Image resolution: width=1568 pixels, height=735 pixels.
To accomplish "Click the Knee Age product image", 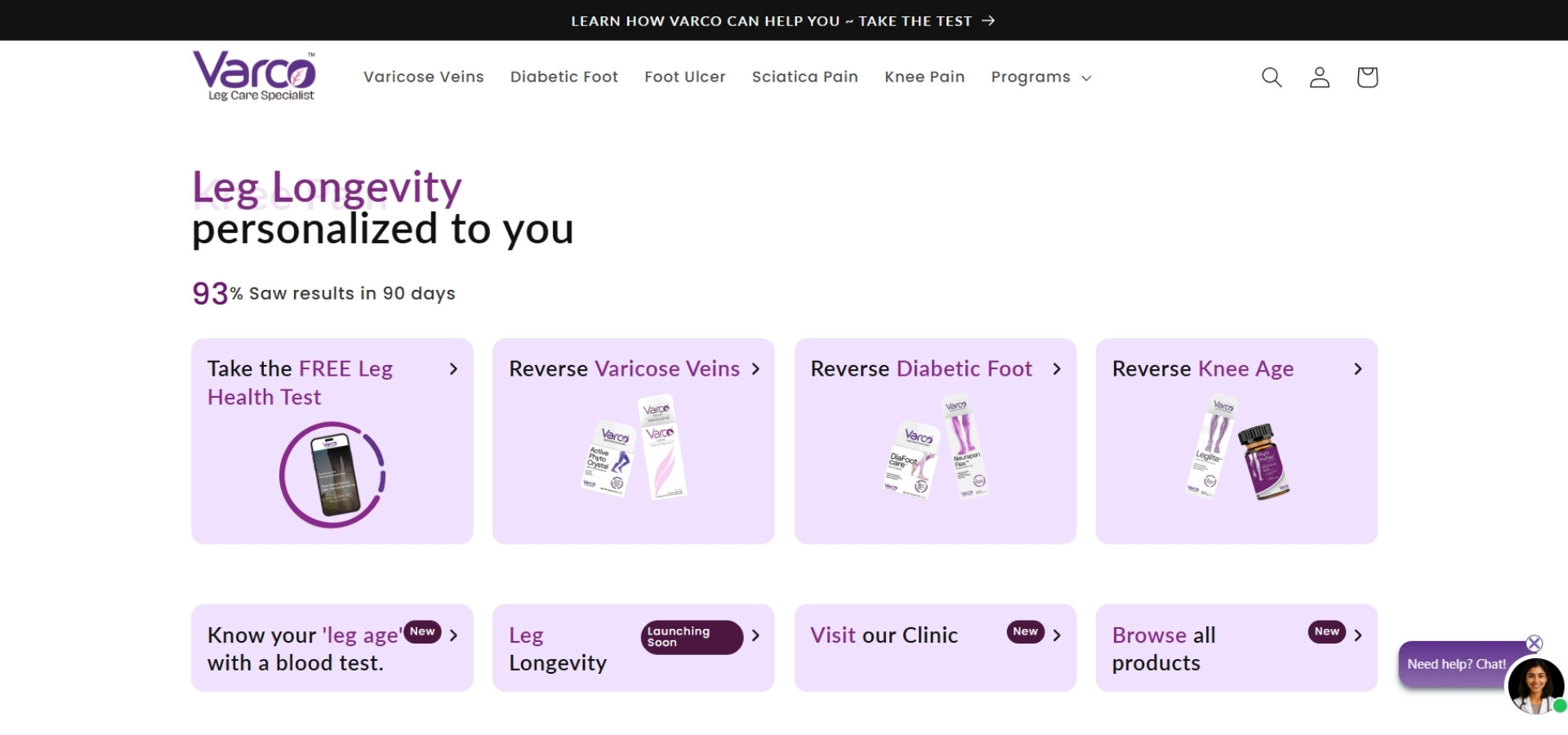I will 1236,449.
